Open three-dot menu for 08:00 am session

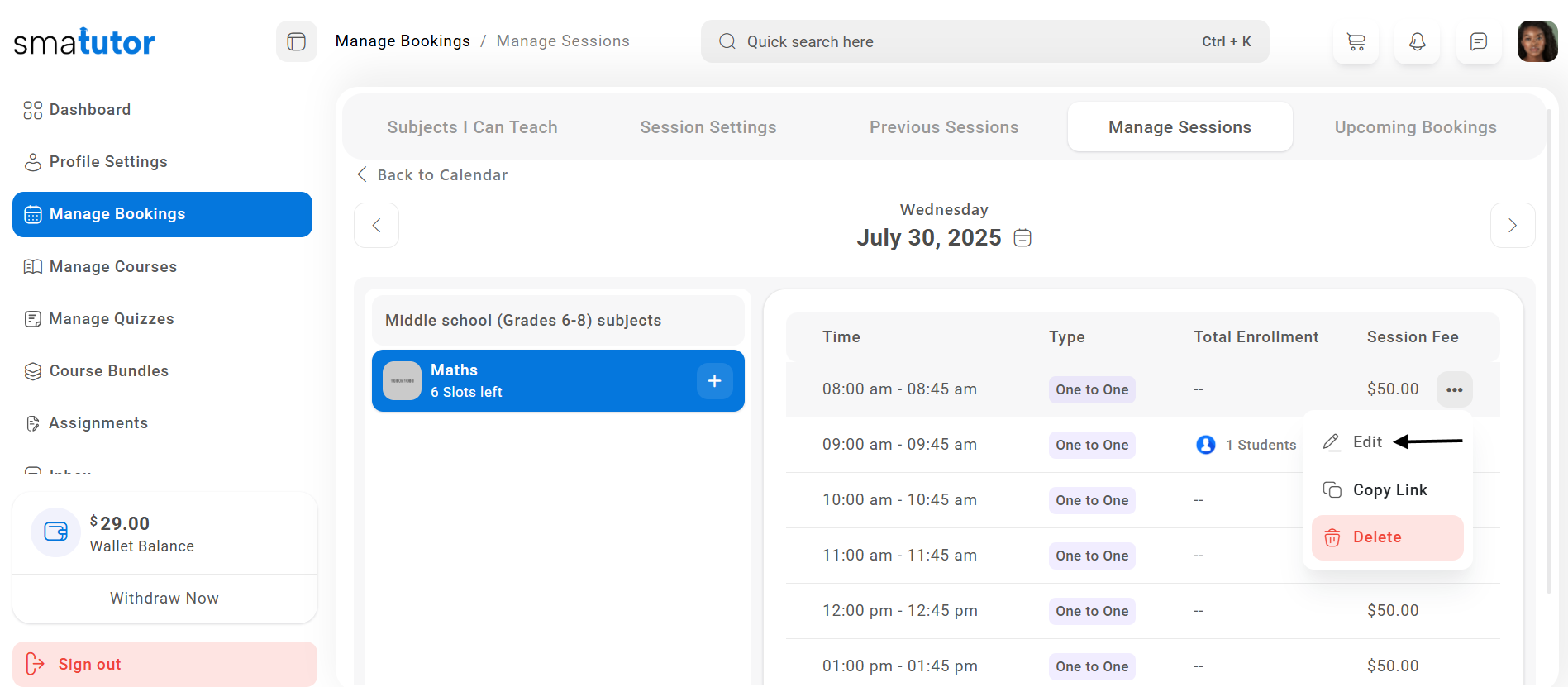click(x=1454, y=389)
